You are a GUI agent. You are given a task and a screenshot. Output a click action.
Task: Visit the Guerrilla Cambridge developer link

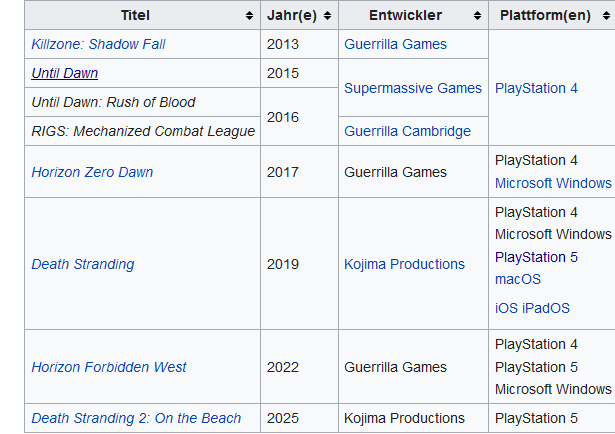pyautogui.click(x=407, y=131)
